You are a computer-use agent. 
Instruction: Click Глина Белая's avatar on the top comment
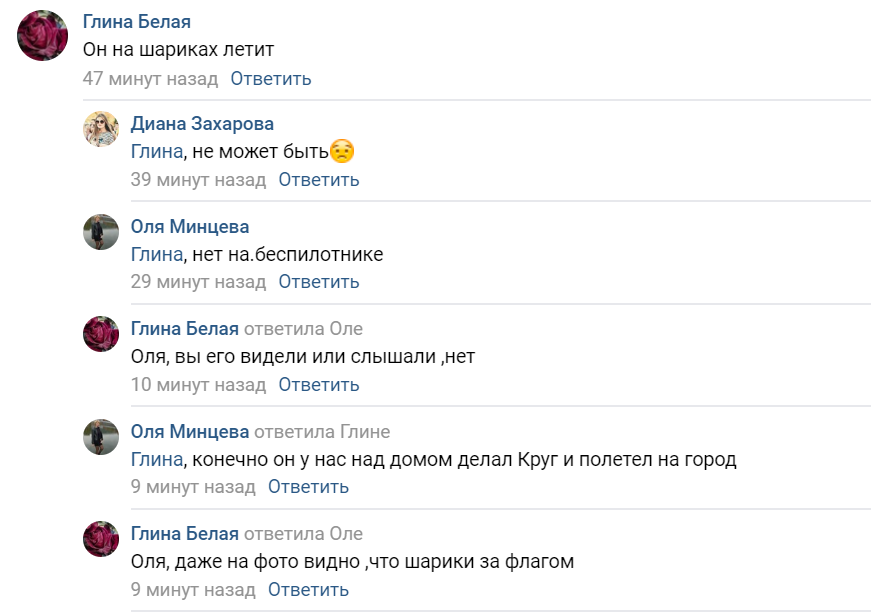[x=43, y=36]
